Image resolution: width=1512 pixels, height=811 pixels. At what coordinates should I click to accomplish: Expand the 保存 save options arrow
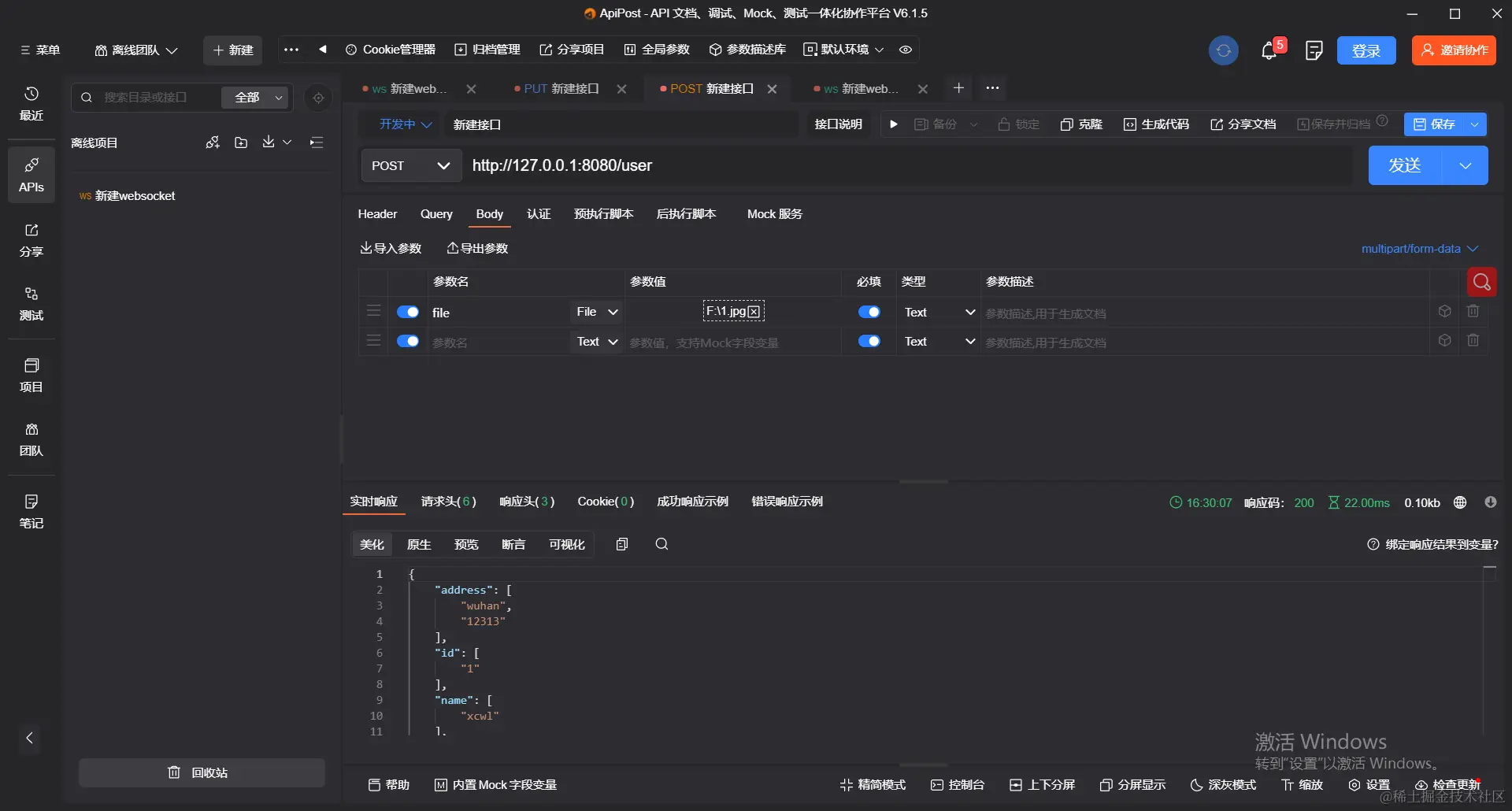click(x=1475, y=124)
